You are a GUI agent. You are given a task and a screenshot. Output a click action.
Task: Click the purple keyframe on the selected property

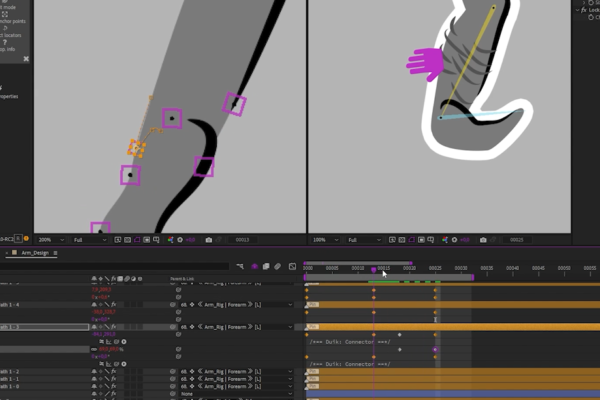(435, 350)
